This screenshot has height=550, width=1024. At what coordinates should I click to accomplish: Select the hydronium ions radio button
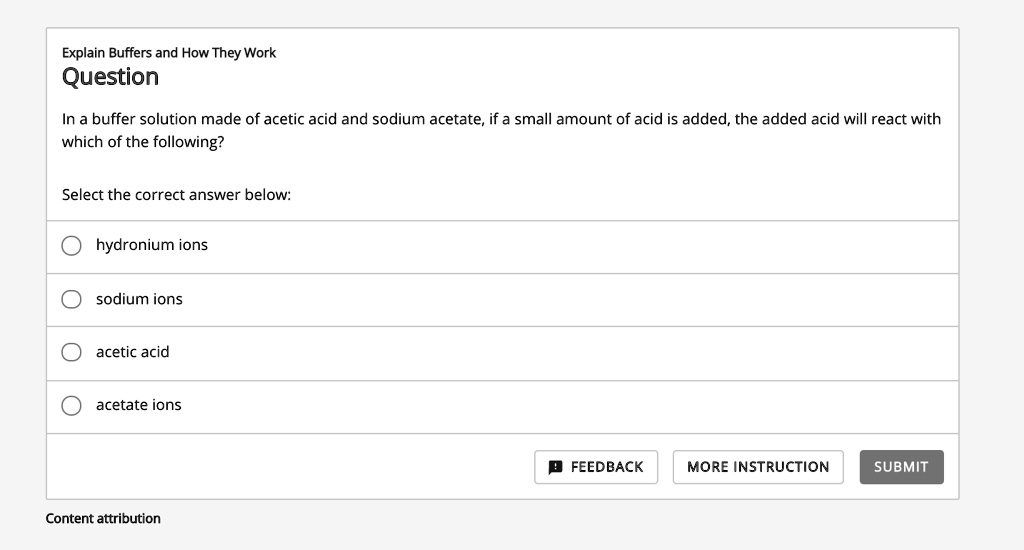[71, 246]
